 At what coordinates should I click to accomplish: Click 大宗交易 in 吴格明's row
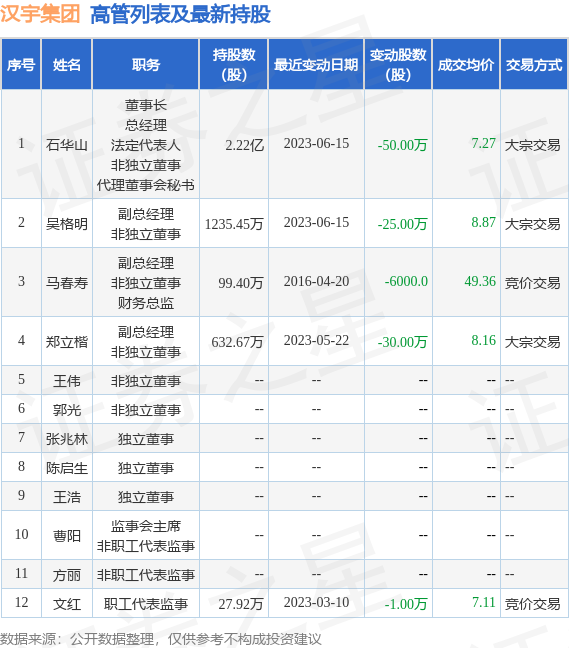point(533,224)
